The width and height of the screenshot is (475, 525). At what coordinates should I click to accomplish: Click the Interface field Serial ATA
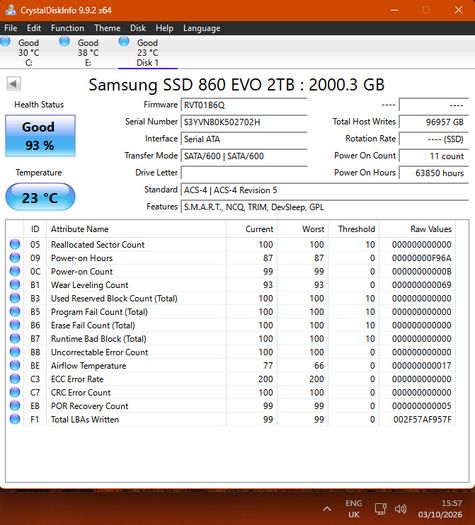(244, 139)
